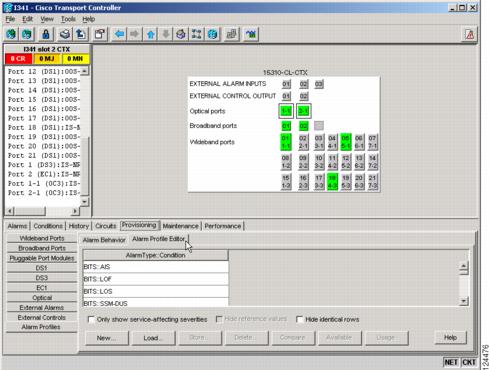Select green wideband port 05 5-1
The height and width of the screenshot is (370, 489).
tap(346, 142)
